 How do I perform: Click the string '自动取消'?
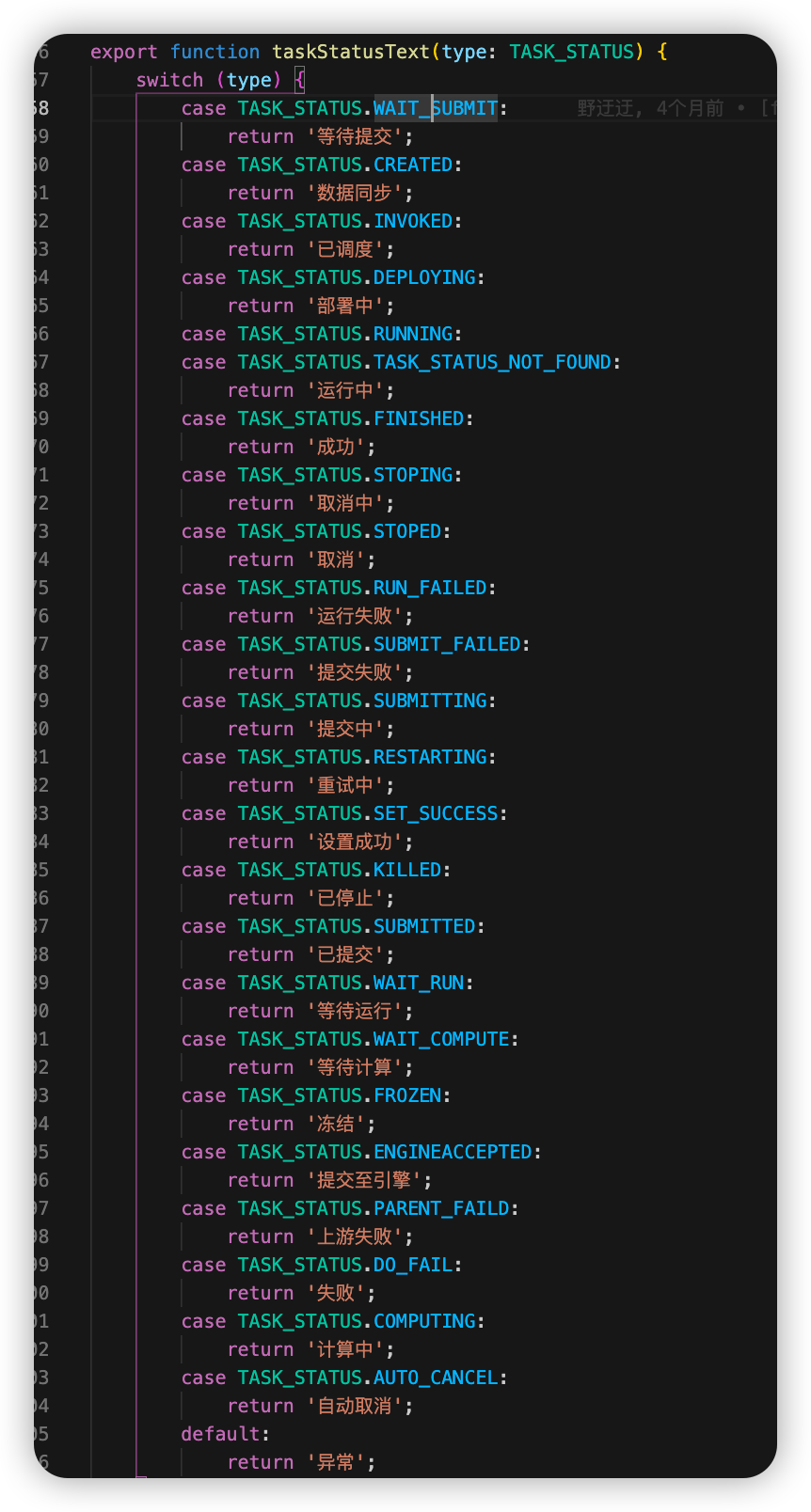click(x=355, y=1406)
